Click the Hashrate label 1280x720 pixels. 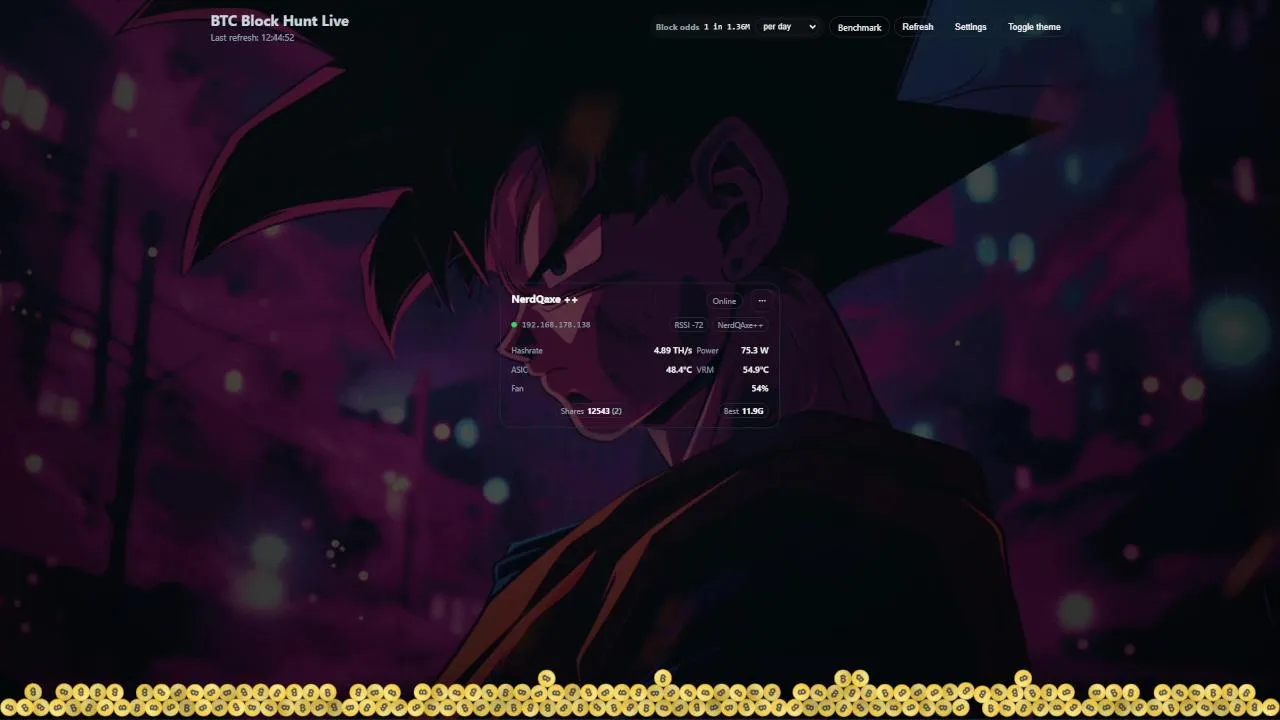pos(527,351)
